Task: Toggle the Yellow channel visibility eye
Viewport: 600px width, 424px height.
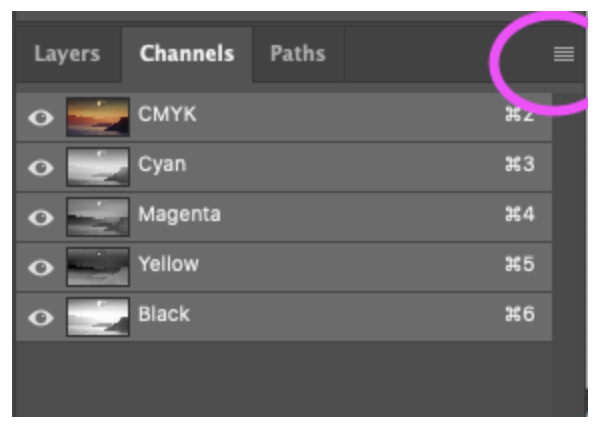Action: 41,266
